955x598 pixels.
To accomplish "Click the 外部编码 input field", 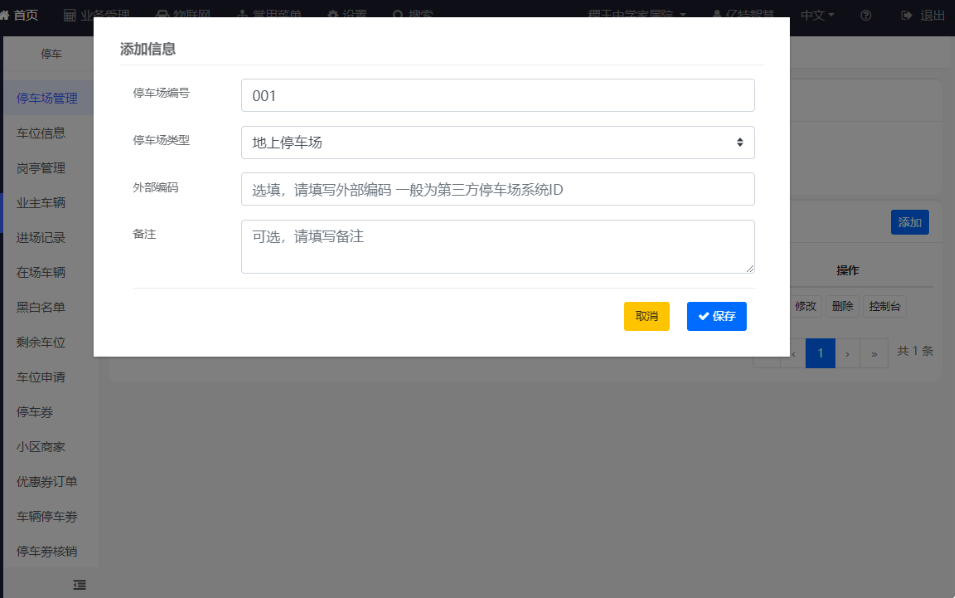I will [x=498, y=189].
